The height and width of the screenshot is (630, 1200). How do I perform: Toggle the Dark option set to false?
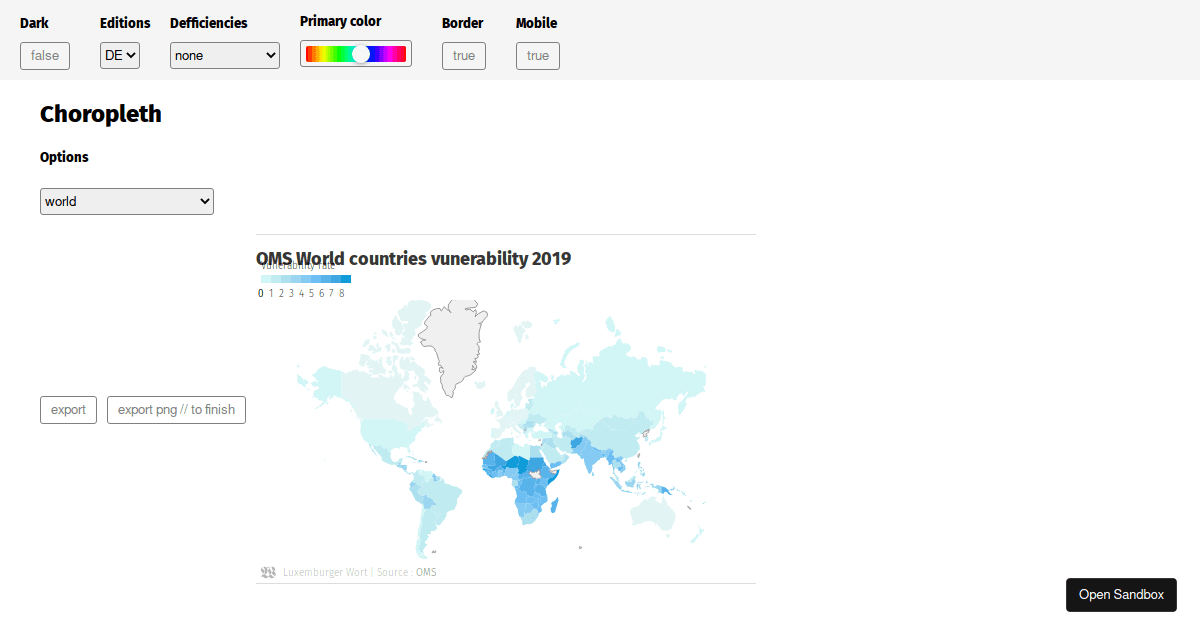coord(44,55)
